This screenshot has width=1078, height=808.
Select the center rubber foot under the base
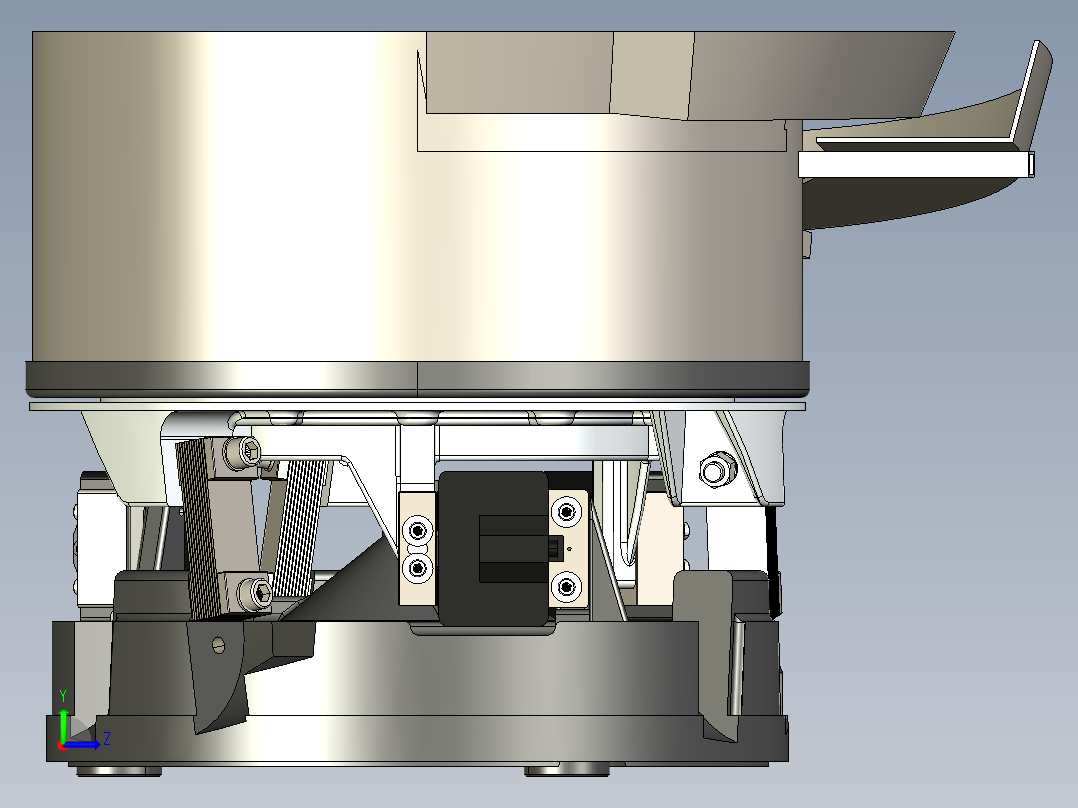point(566,770)
